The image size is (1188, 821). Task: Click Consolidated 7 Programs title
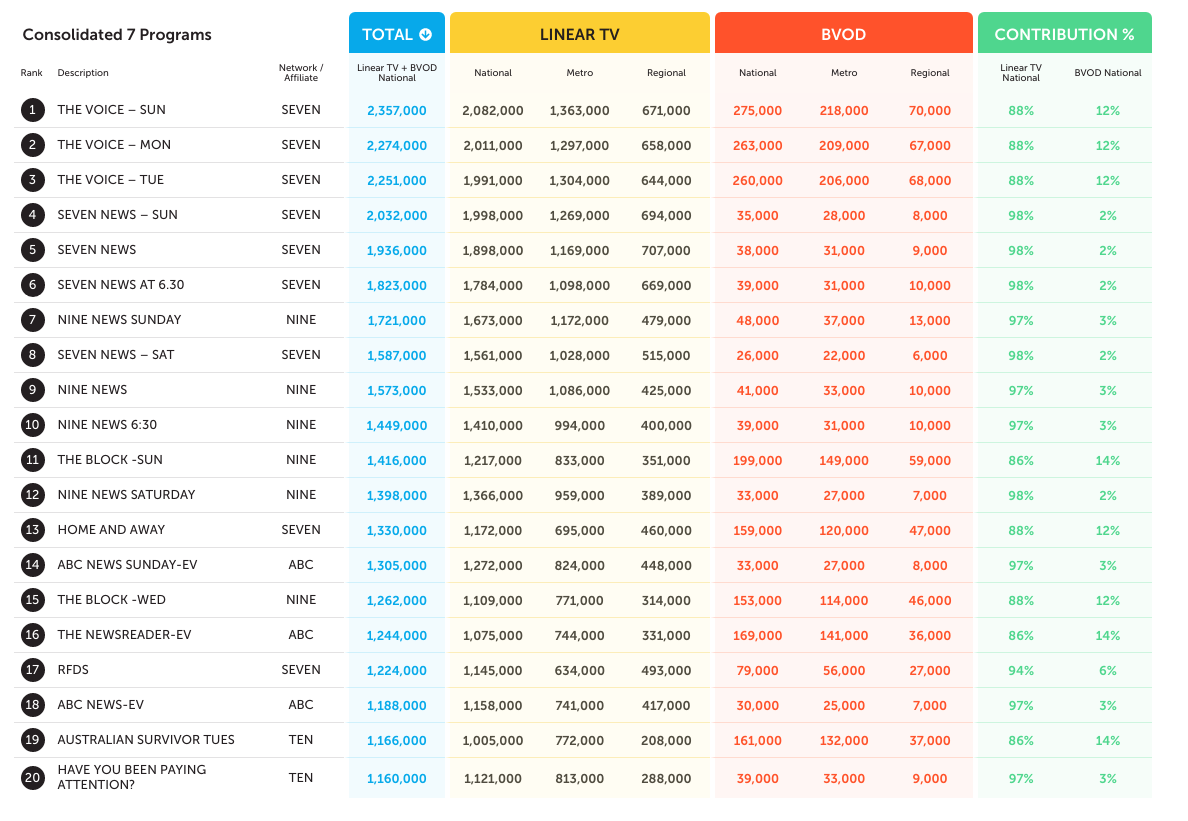coord(117,35)
